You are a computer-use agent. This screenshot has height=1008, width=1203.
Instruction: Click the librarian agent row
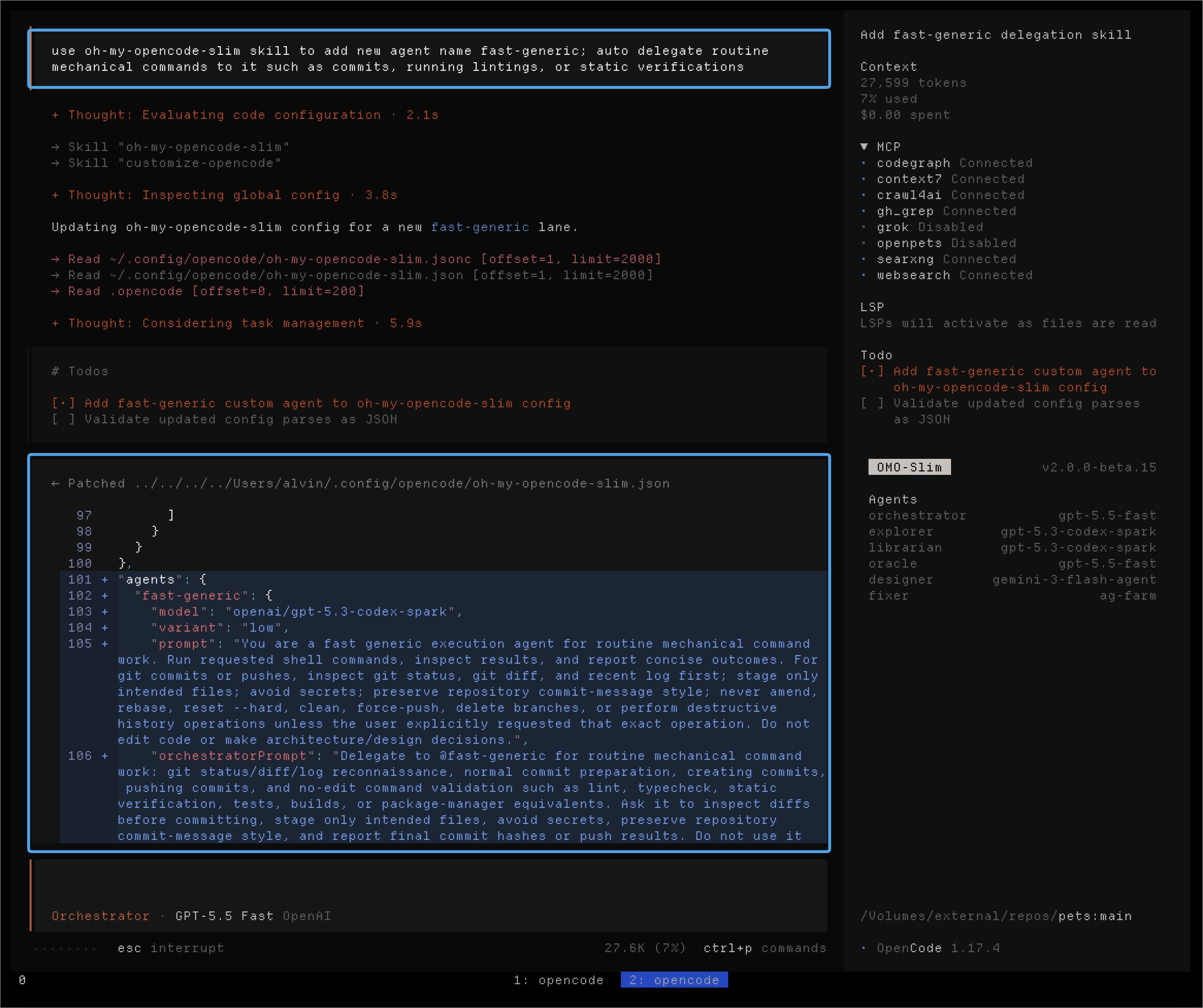1012,548
